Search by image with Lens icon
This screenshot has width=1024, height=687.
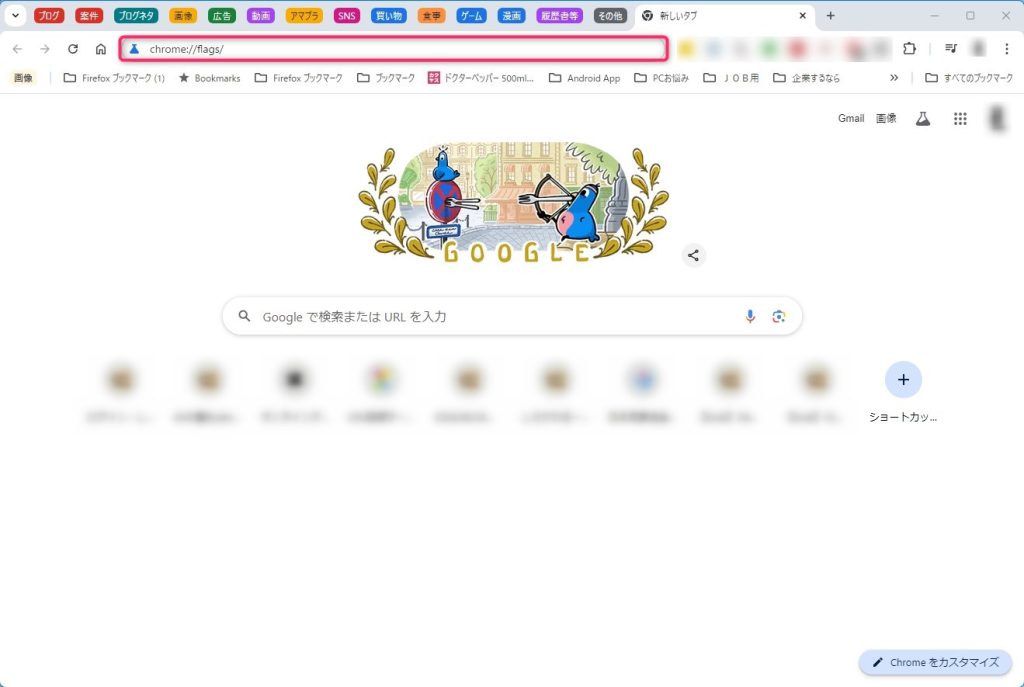[778, 317]
